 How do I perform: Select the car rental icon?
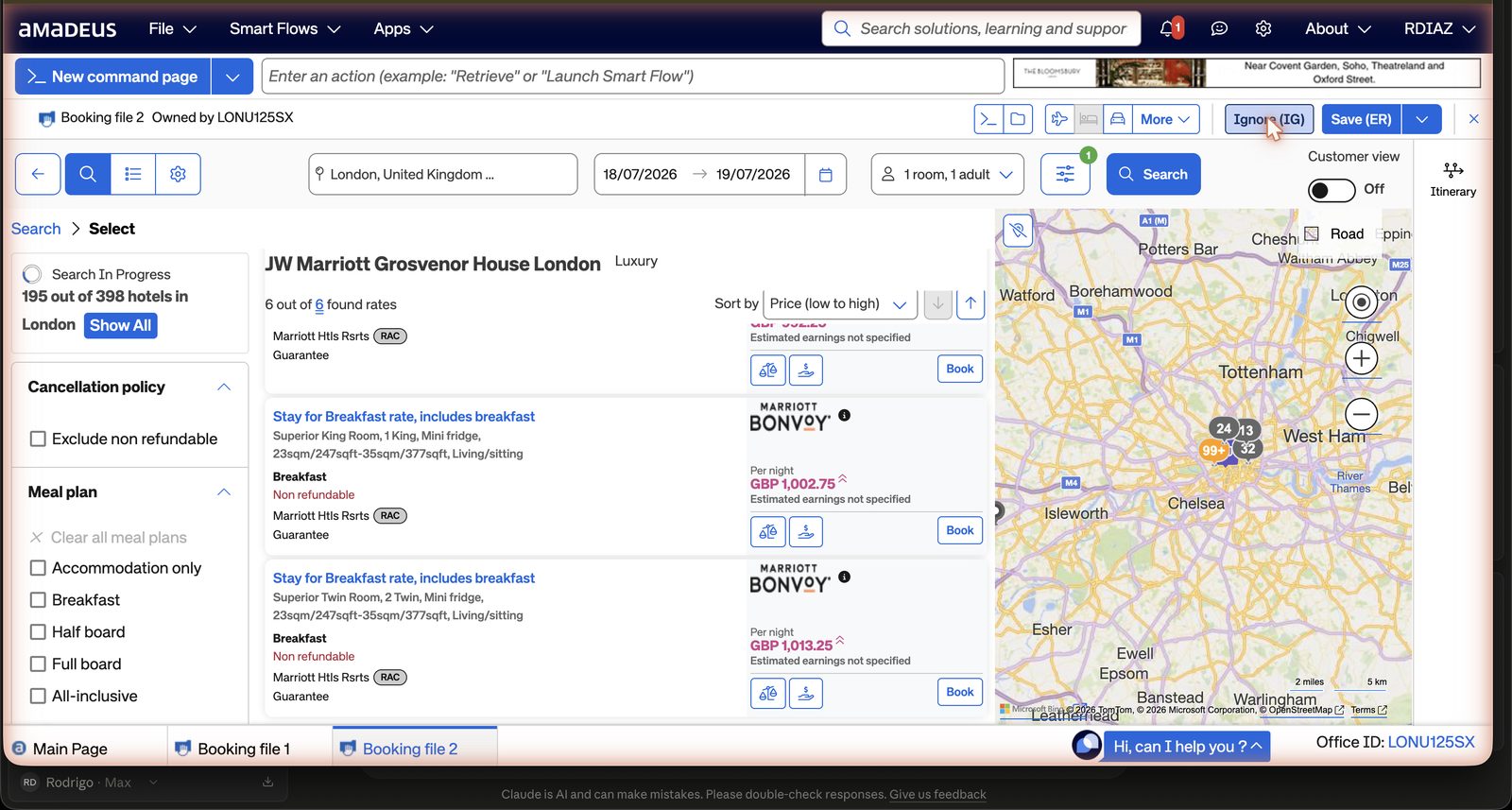pyautogui.click(x=1117, y=119)
